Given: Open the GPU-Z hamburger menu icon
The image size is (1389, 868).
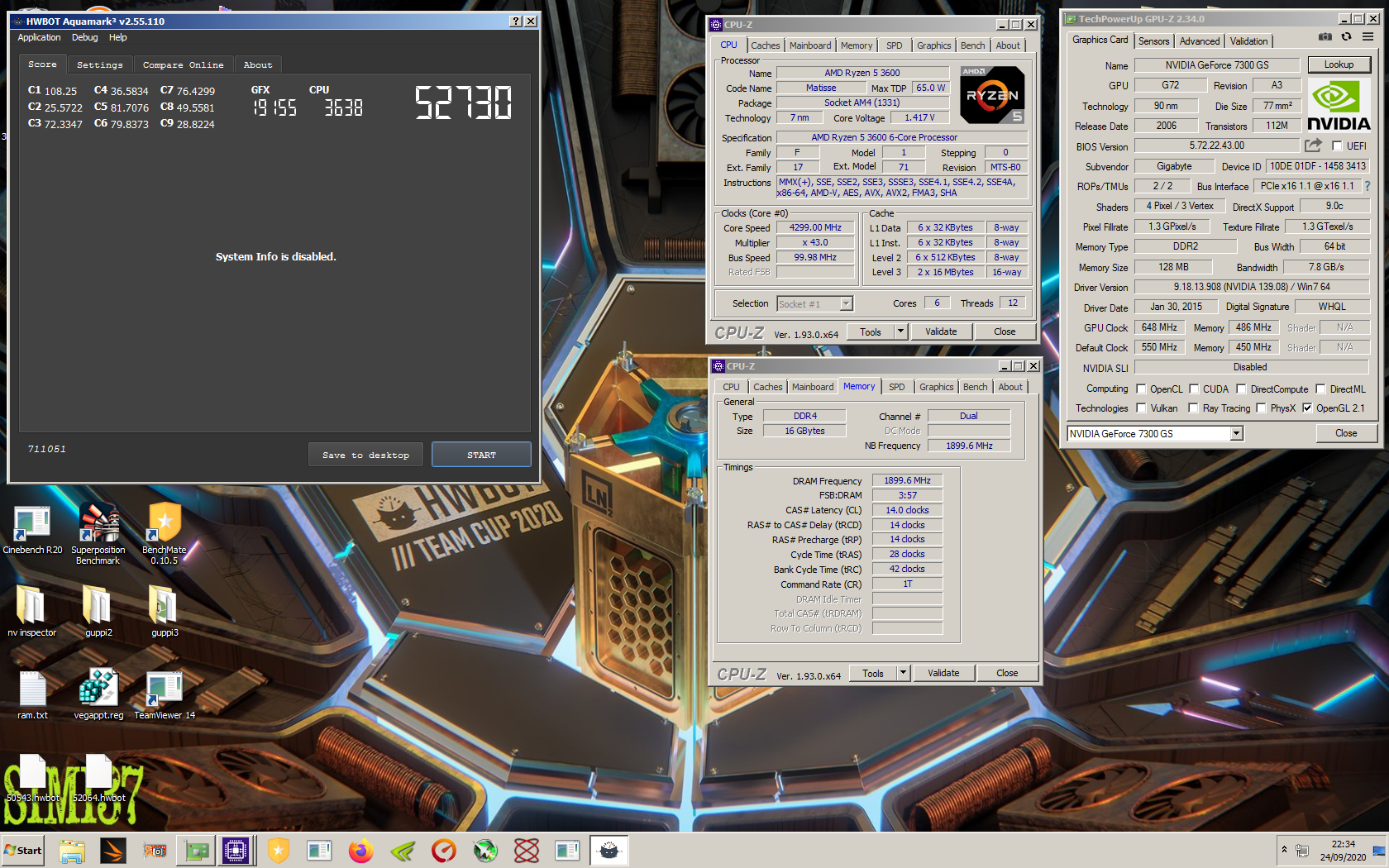Looking at the screenshot, I should click(1368, 37).
